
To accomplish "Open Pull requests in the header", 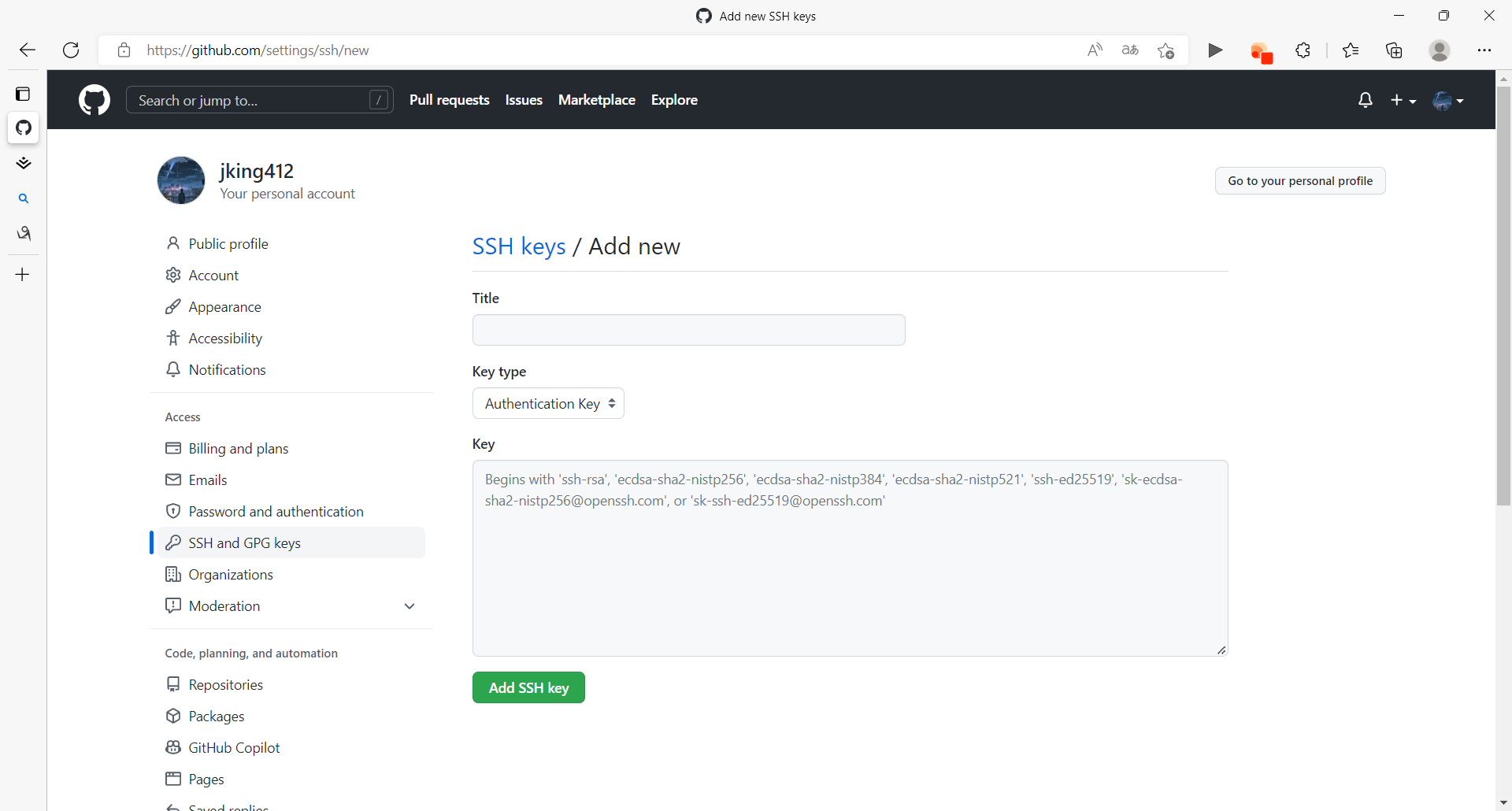I will 450,100.
